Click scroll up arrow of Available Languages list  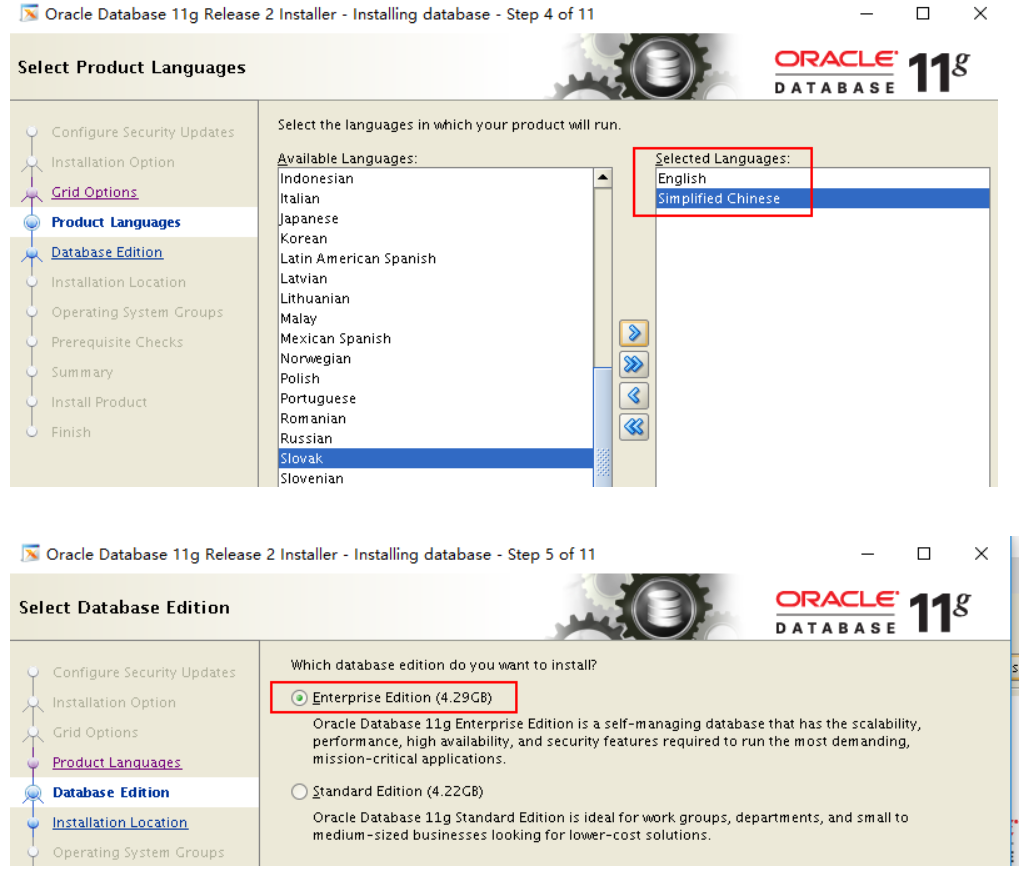(602, 178)
